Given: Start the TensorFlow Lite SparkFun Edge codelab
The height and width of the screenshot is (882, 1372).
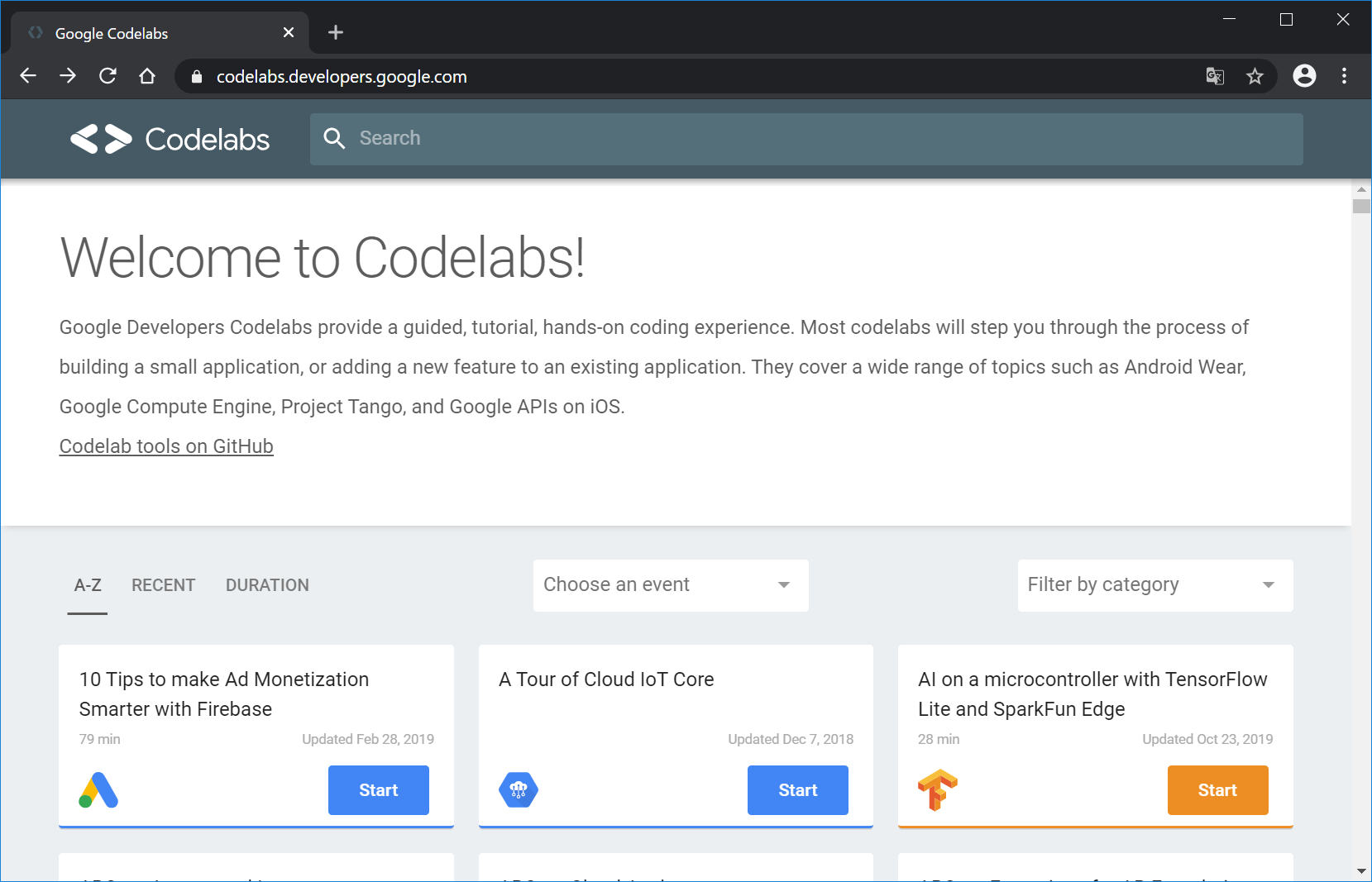Looking at the screenshot, I should 1217,790.
